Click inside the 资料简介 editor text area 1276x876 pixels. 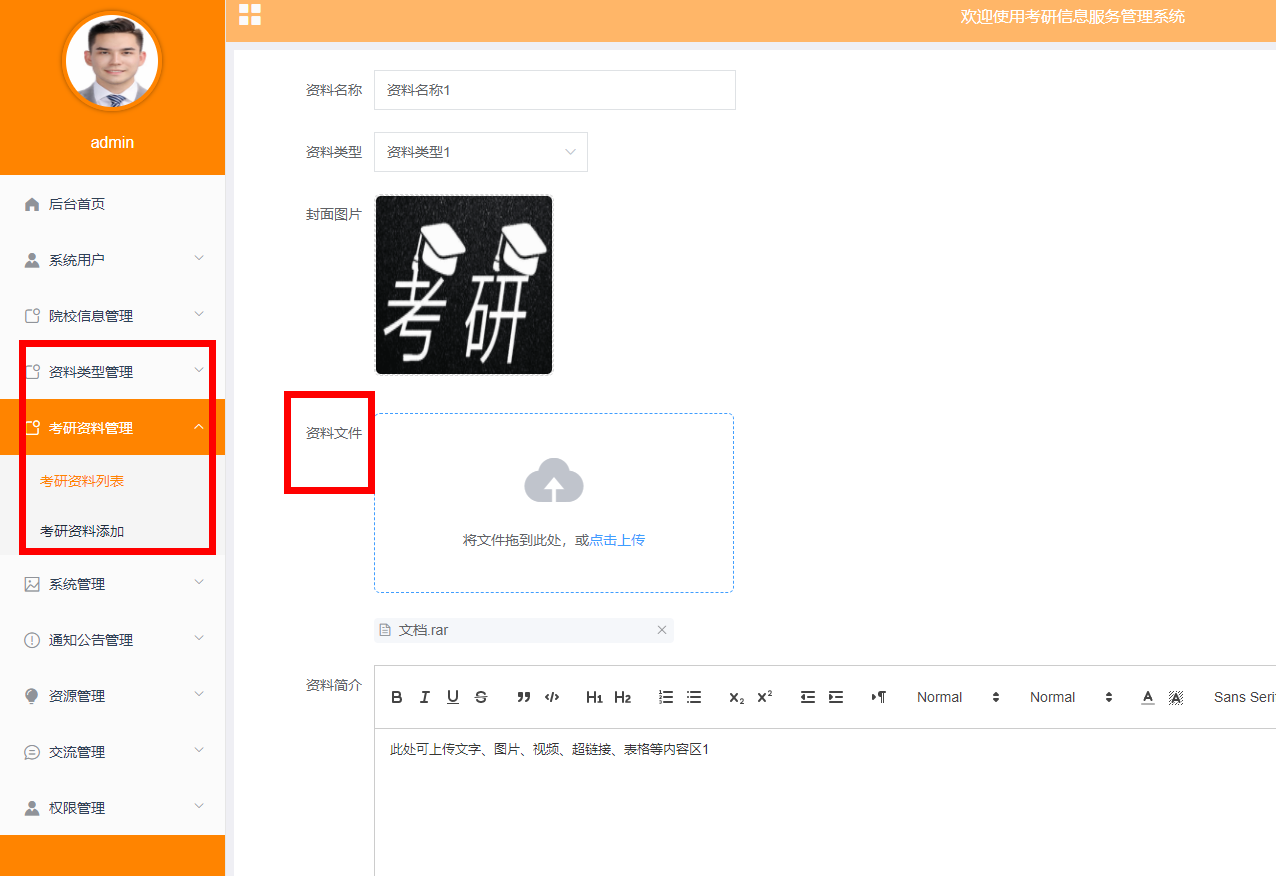pos(825,802)
